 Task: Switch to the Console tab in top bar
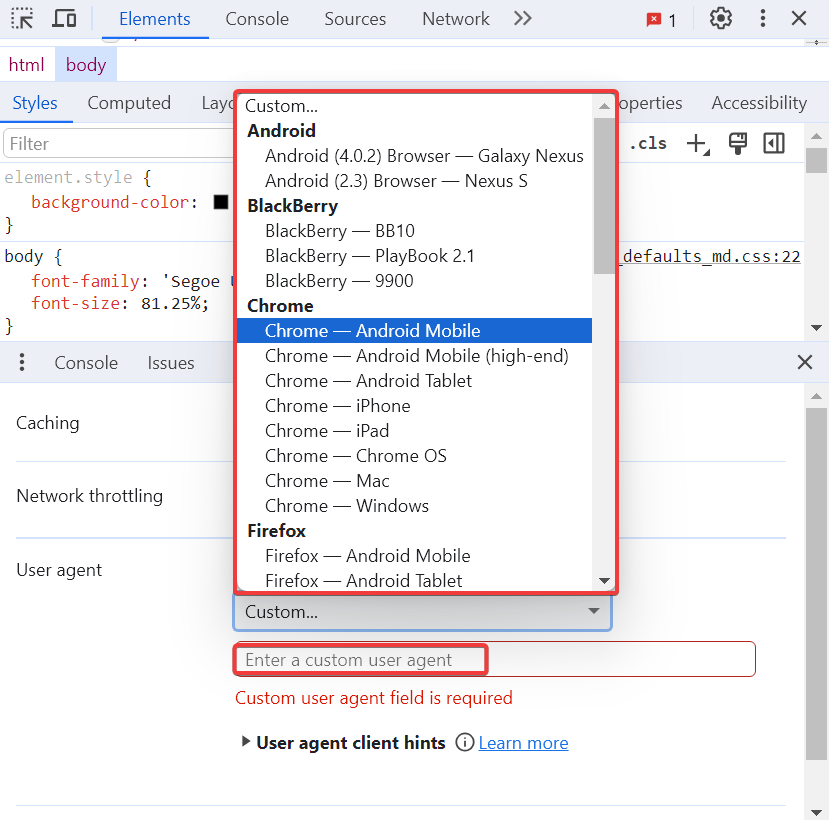(x=257, y=19)
